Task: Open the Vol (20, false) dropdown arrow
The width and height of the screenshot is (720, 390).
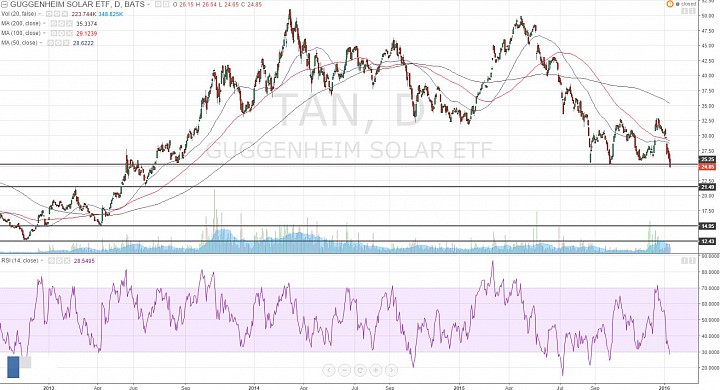Action: (x=39, y=14)
